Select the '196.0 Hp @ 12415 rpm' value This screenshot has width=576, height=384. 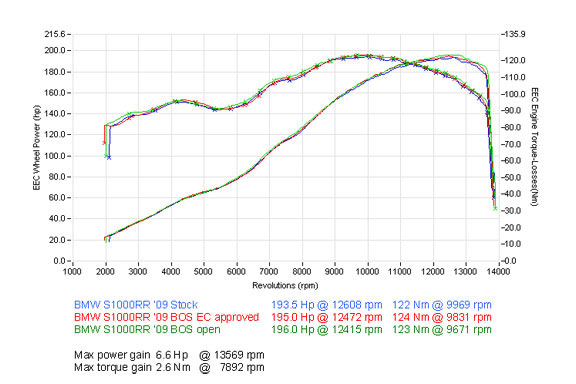coord(327,329)
